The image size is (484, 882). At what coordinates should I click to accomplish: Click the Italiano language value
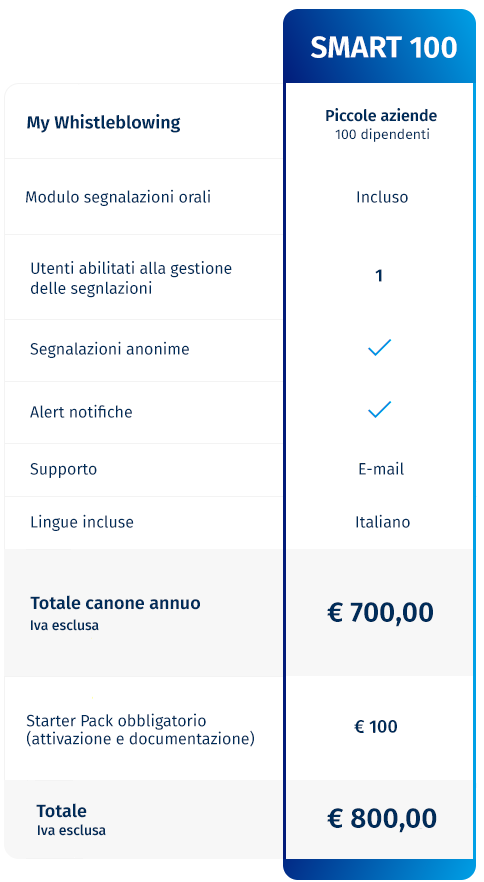[x=383, y=523]
